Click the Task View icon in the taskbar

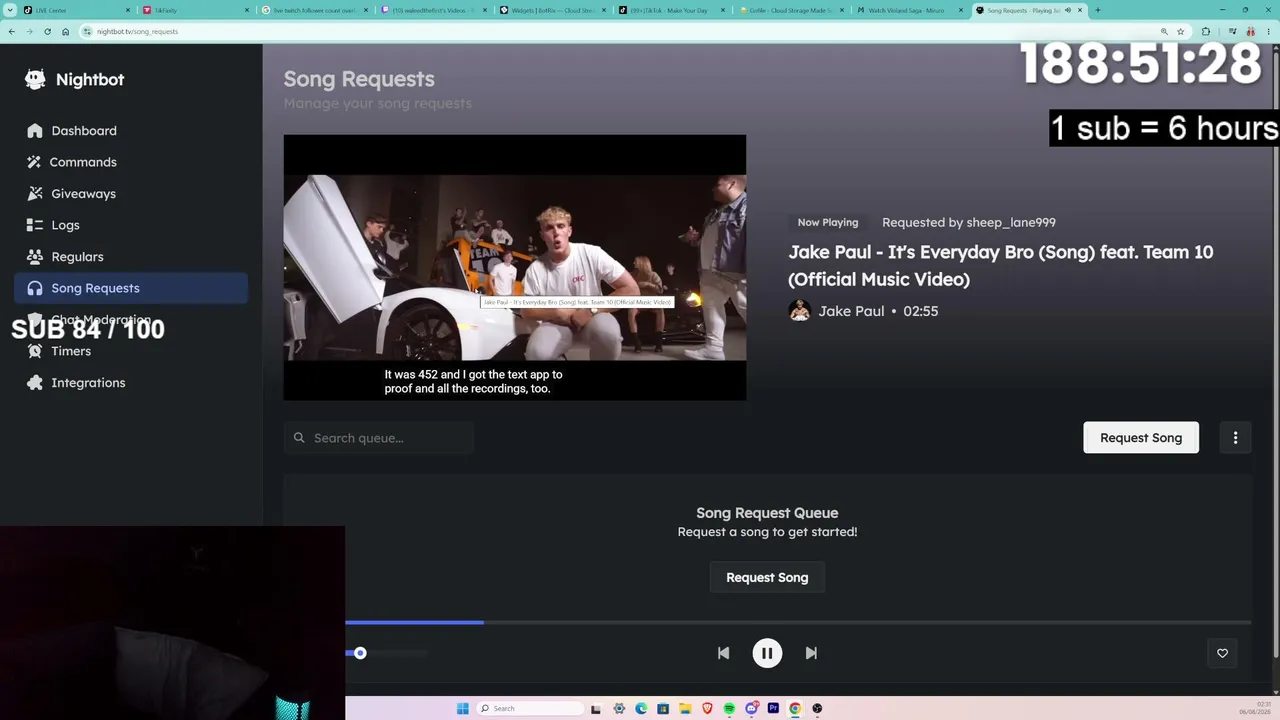point(597,708)
